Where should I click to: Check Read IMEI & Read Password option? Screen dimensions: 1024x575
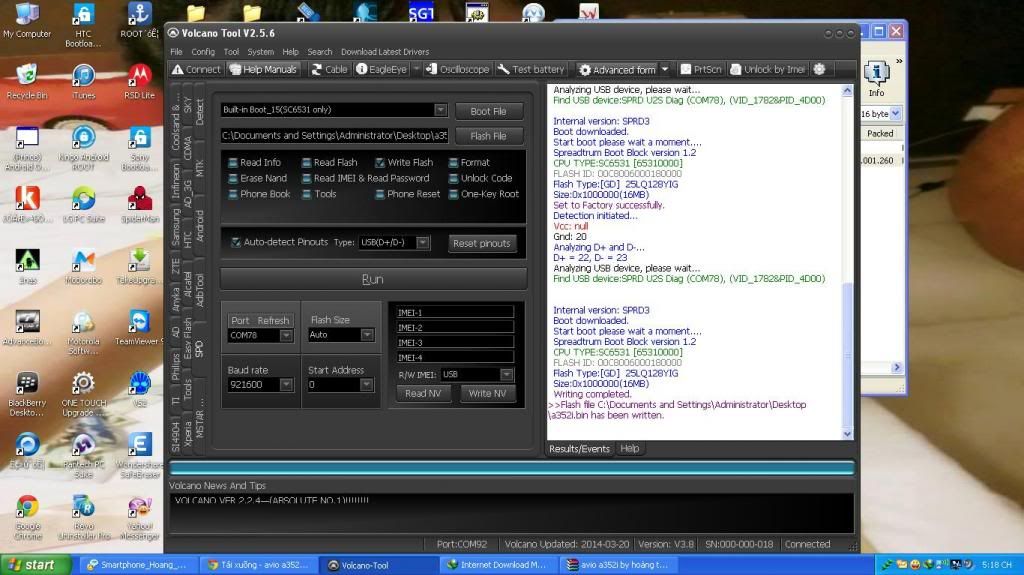pyautogui.click(x=306, y=178)
